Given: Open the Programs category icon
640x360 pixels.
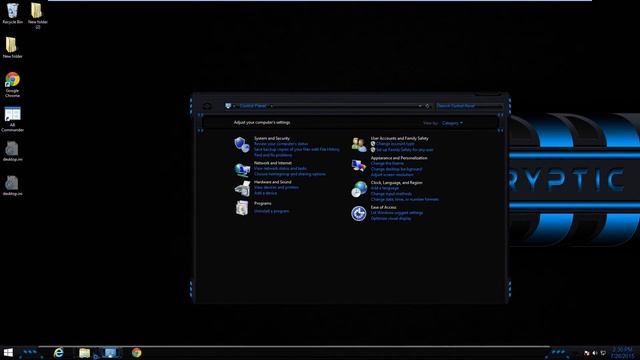Looking at the screenshot, I should [x=242, y=208].
